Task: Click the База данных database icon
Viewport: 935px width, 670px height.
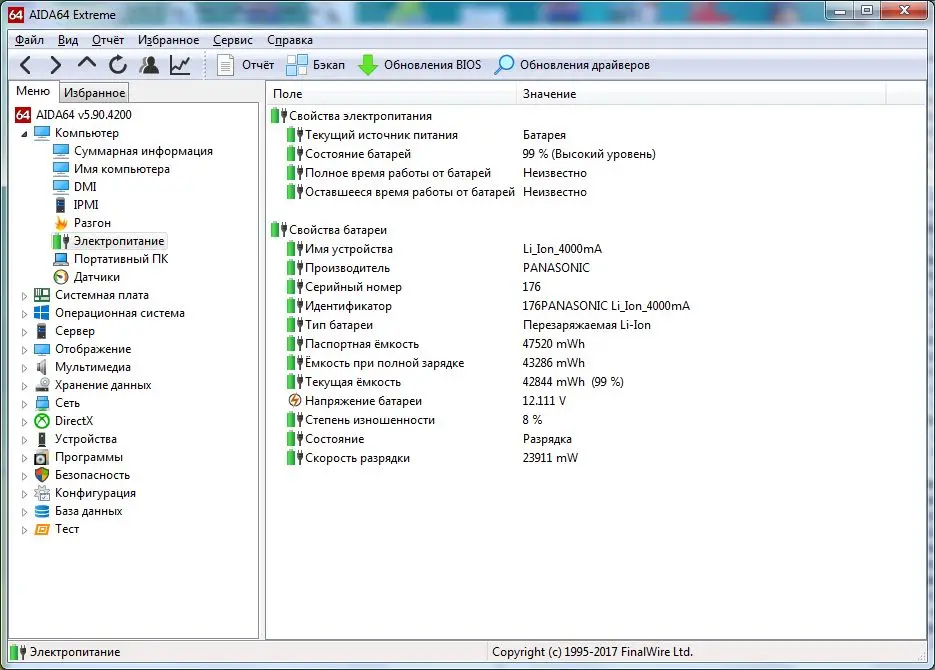Action: click(42, 511)
